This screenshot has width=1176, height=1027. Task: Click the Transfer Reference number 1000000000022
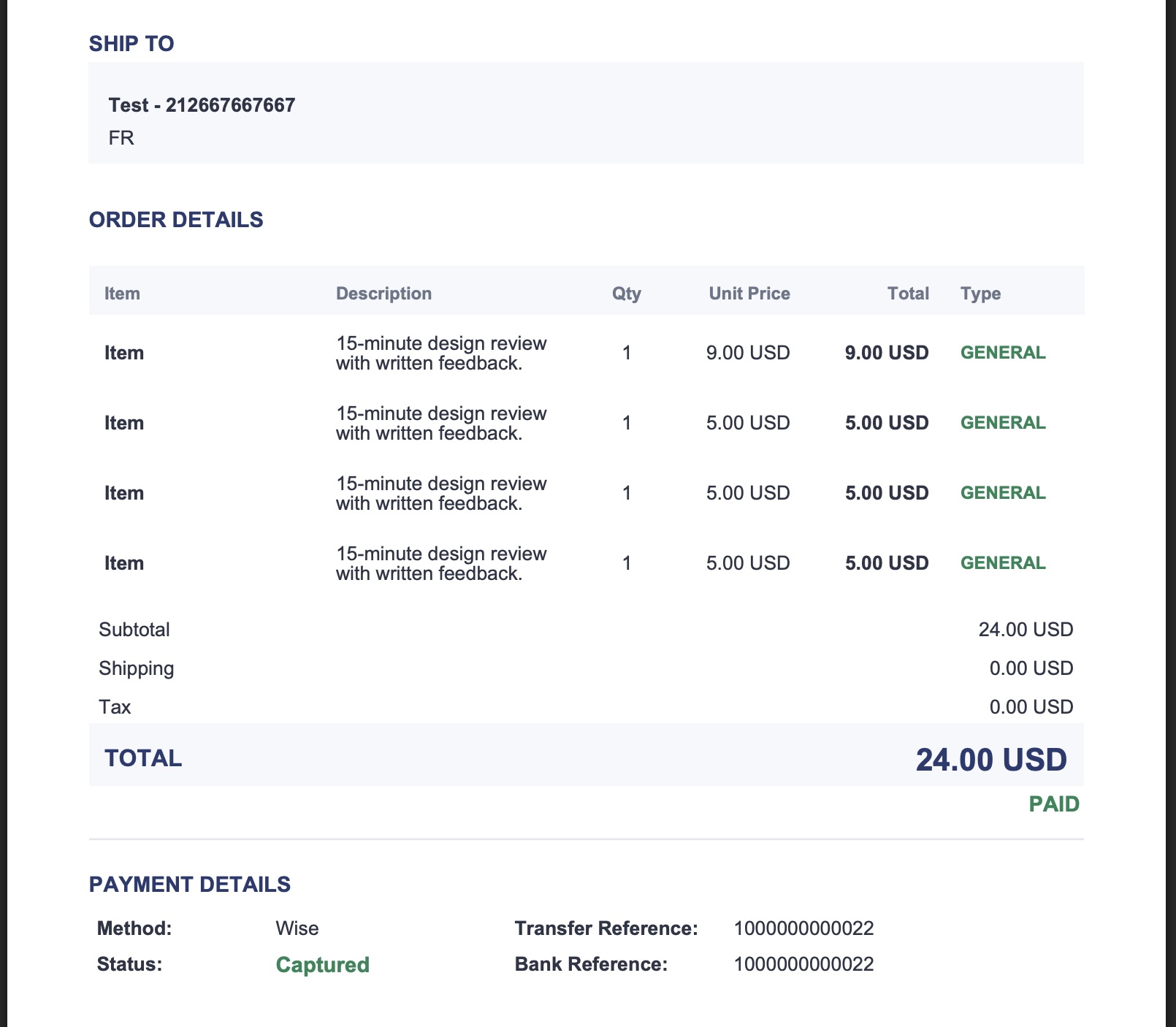(x=803, y=928)
